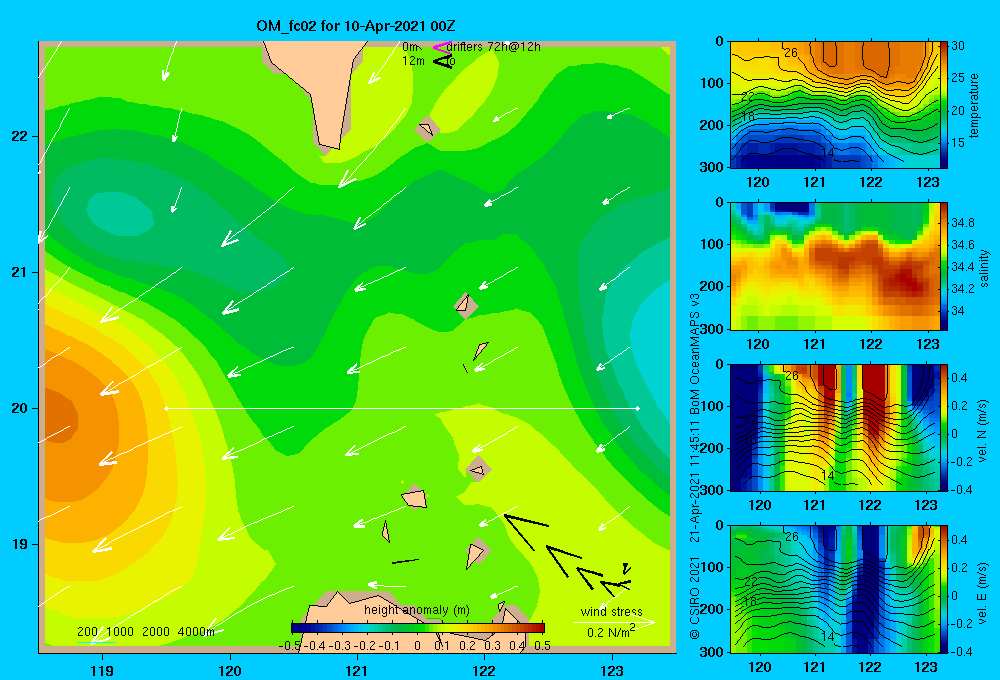
Task: Click the short black drifter segment near 18.9N 121.4E
Action: point(405,561)
